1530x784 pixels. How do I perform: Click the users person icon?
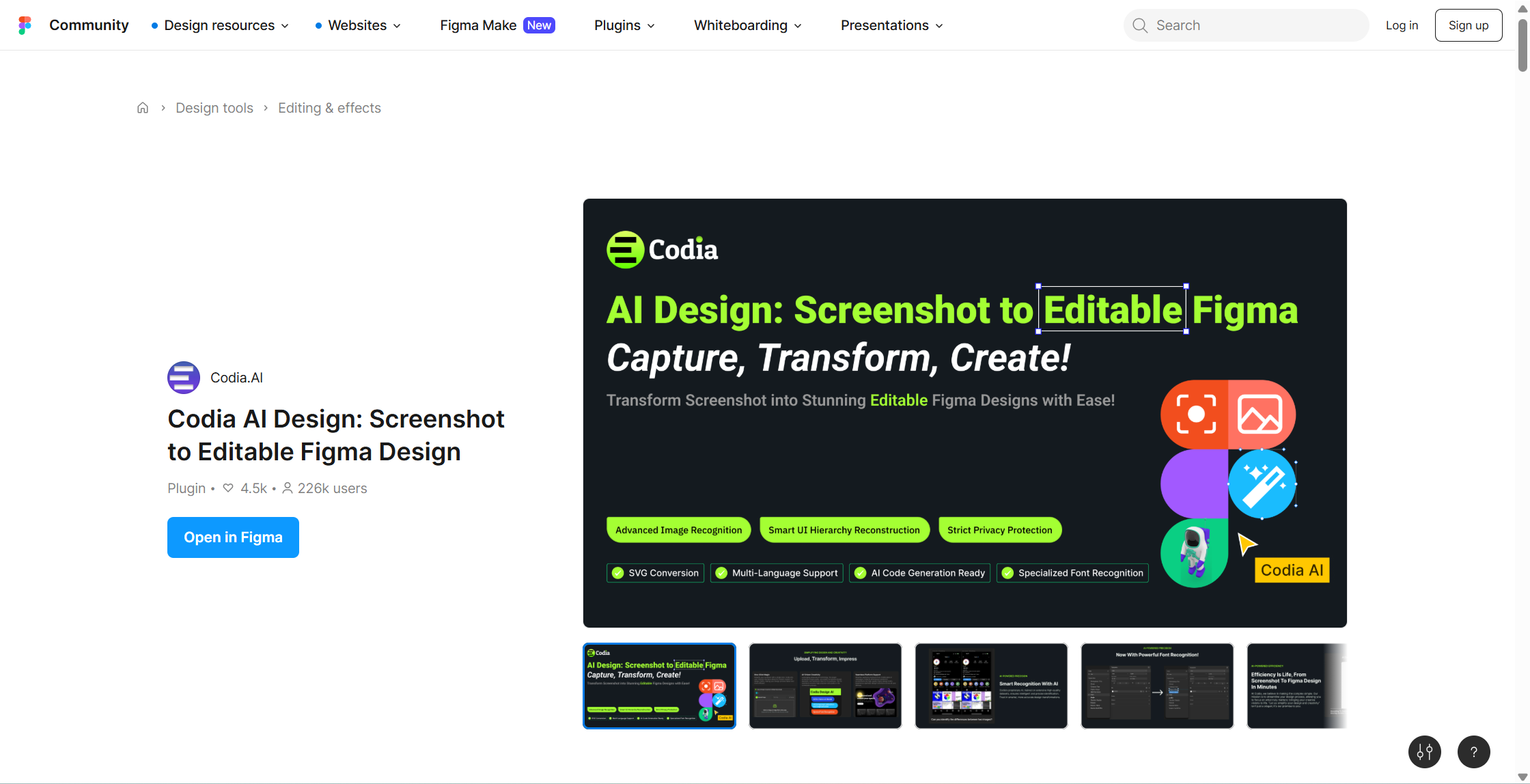(x=288, y=488)
